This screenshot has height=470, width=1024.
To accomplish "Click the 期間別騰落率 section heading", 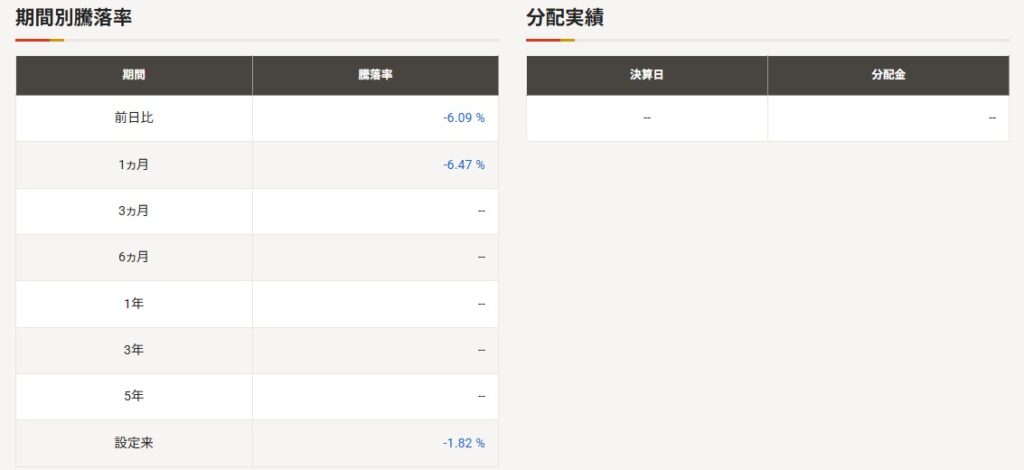I will [x=74, y=17].
